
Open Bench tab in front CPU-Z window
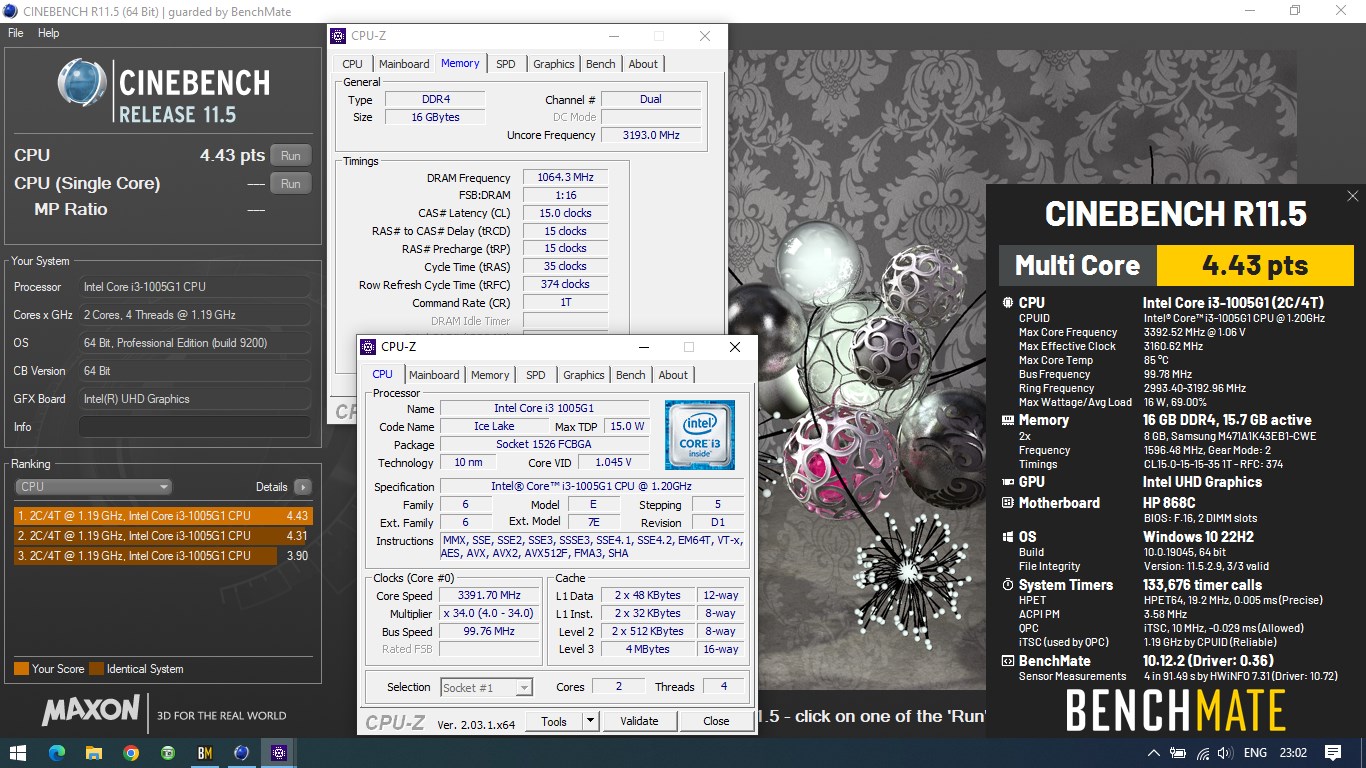tap(631, 375)
